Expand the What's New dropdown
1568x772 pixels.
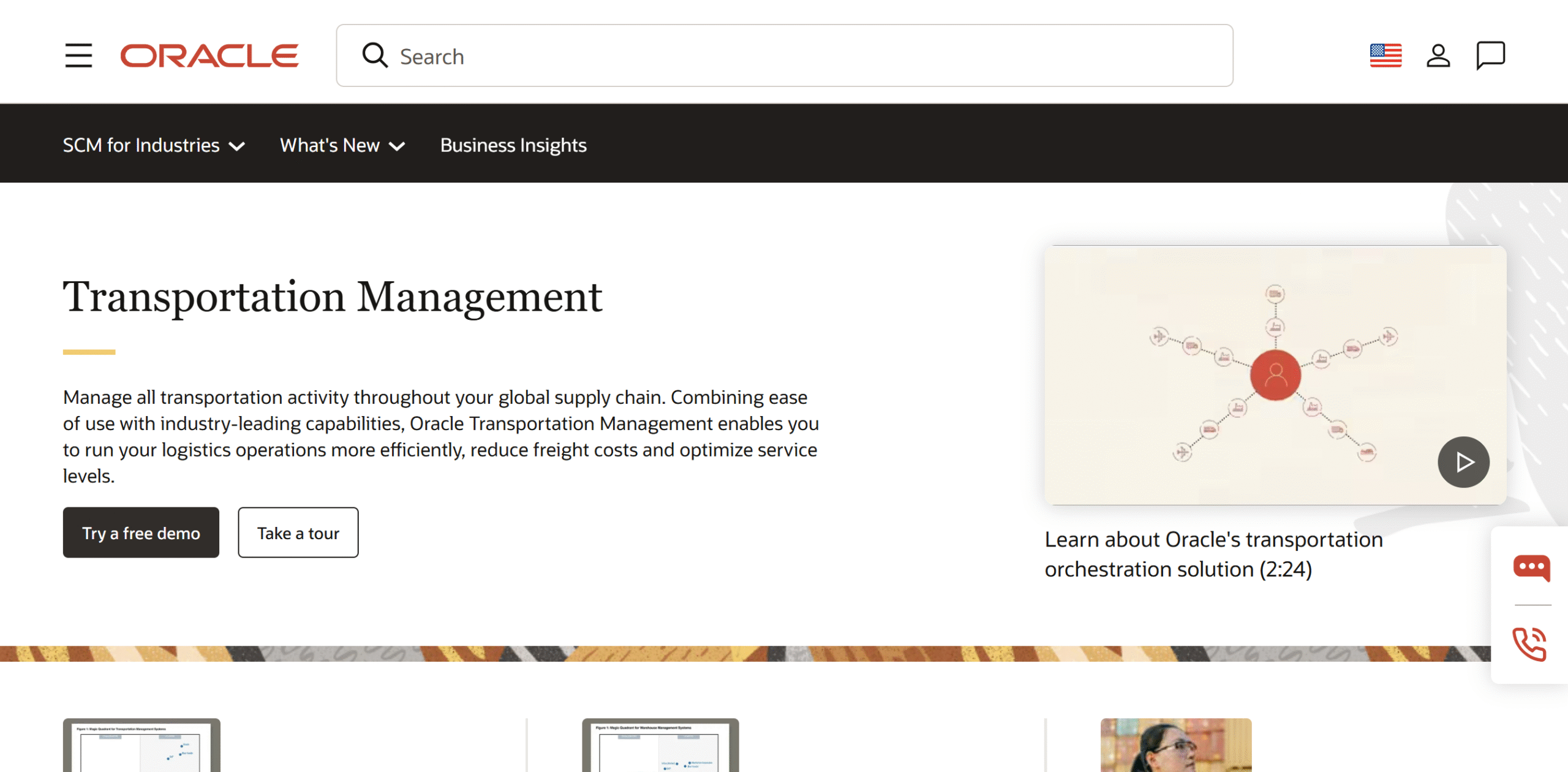(x=342, y=145)
